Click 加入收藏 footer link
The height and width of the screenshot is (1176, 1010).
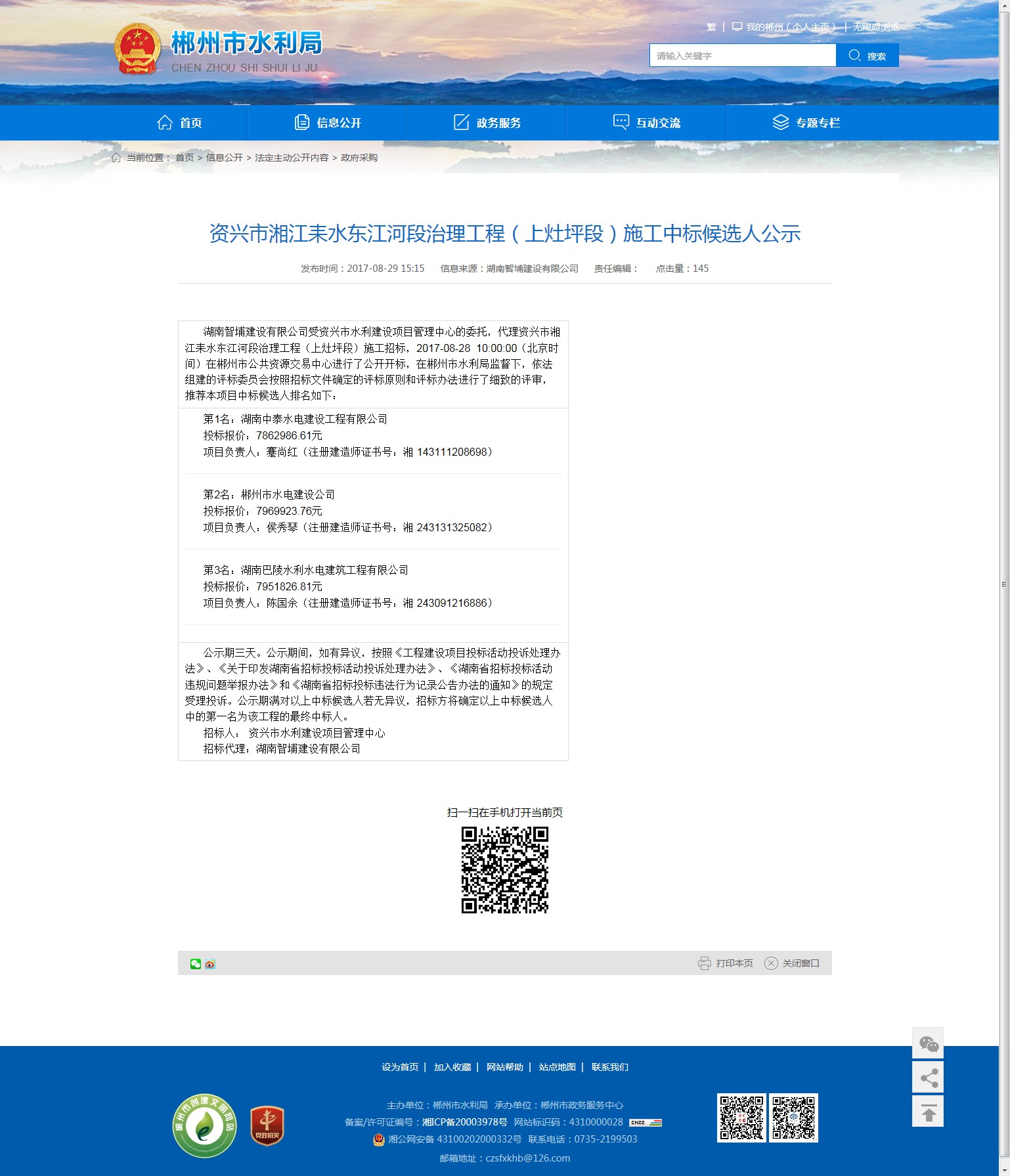(x=452, y=1067)
